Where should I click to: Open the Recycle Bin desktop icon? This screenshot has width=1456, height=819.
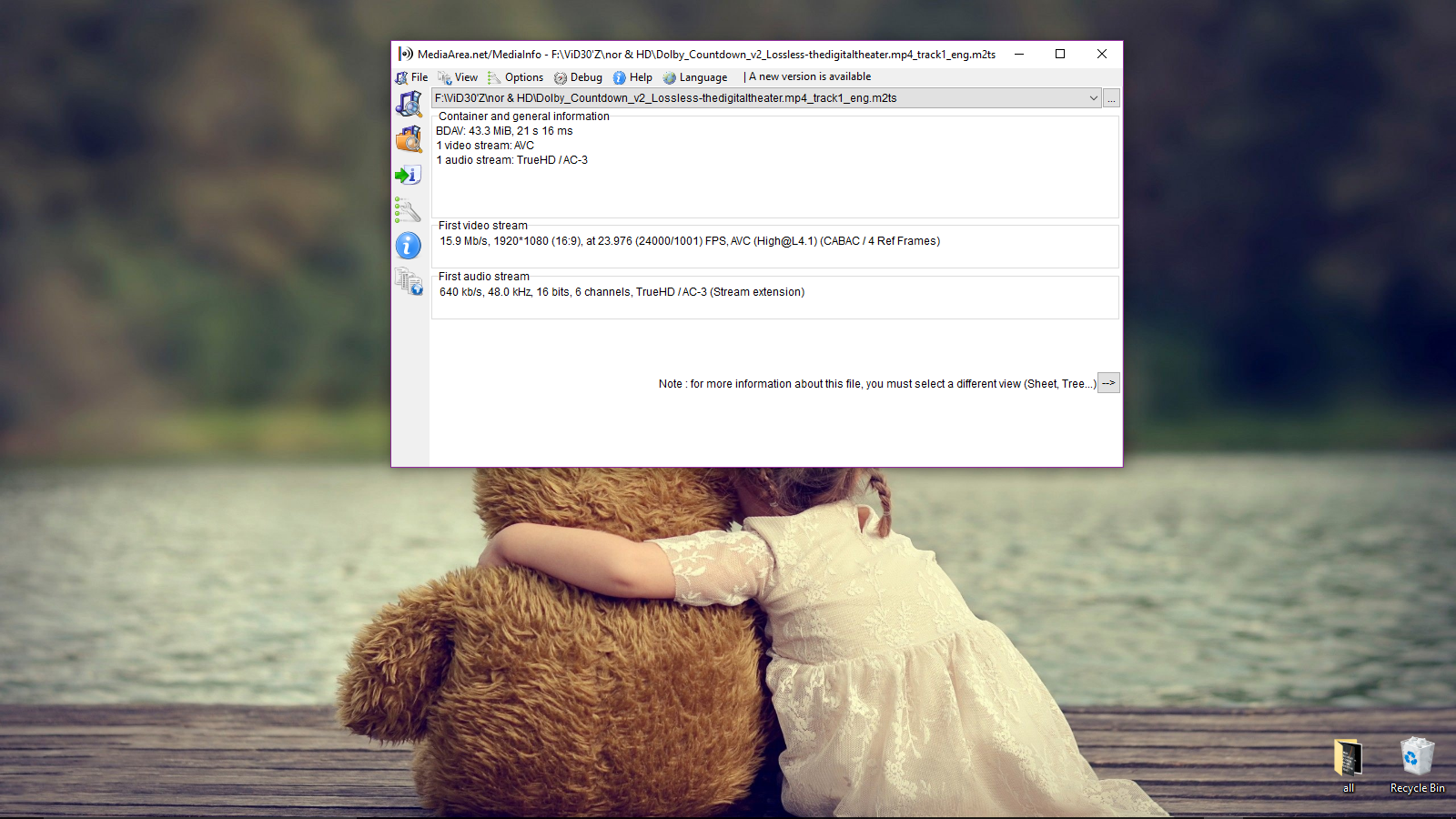coord(1417,766)
